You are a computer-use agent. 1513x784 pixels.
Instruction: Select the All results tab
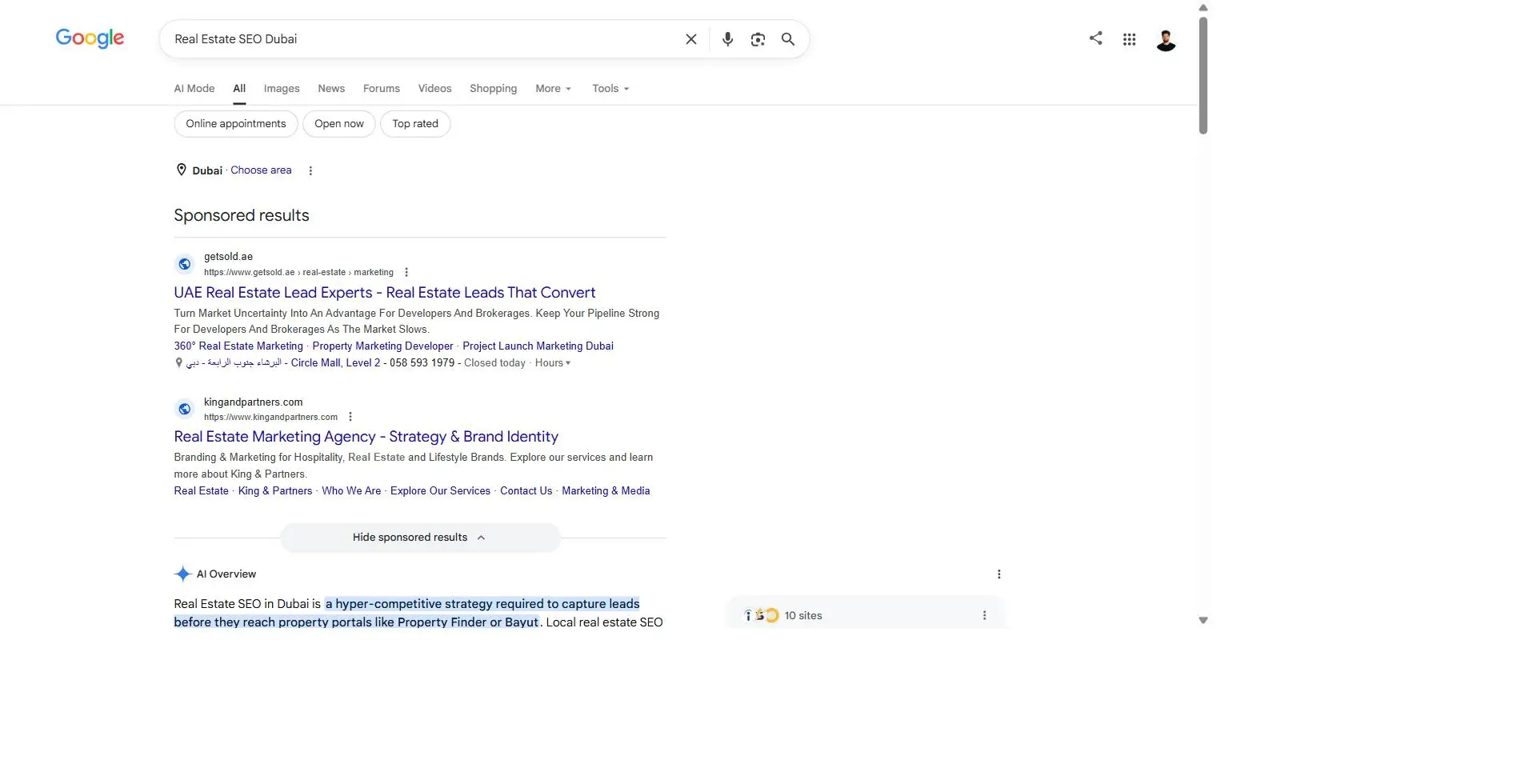(239, 89)
